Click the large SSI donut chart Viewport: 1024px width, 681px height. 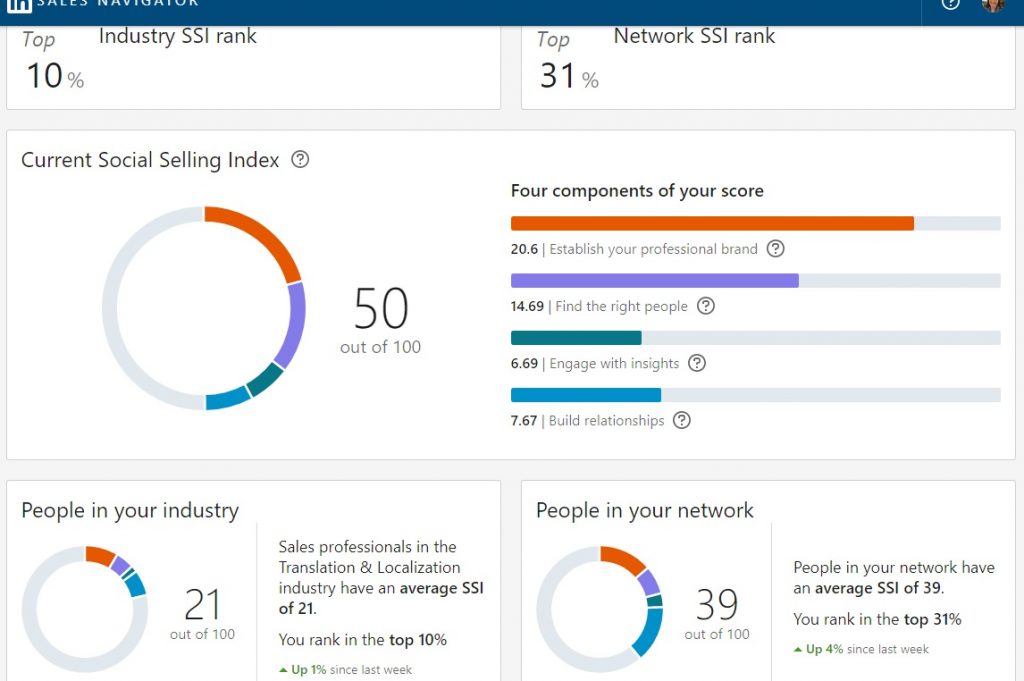pos(204,308)
